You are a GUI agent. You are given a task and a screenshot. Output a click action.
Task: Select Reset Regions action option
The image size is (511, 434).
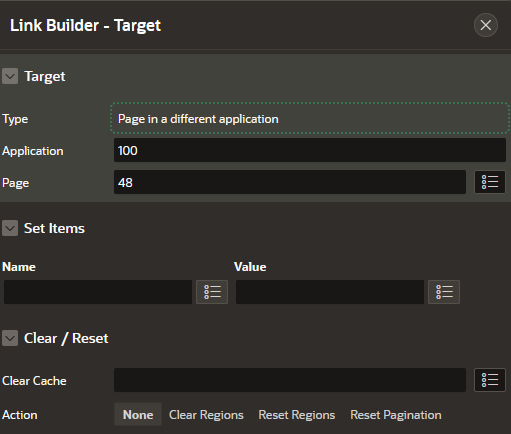pos(297,415)
